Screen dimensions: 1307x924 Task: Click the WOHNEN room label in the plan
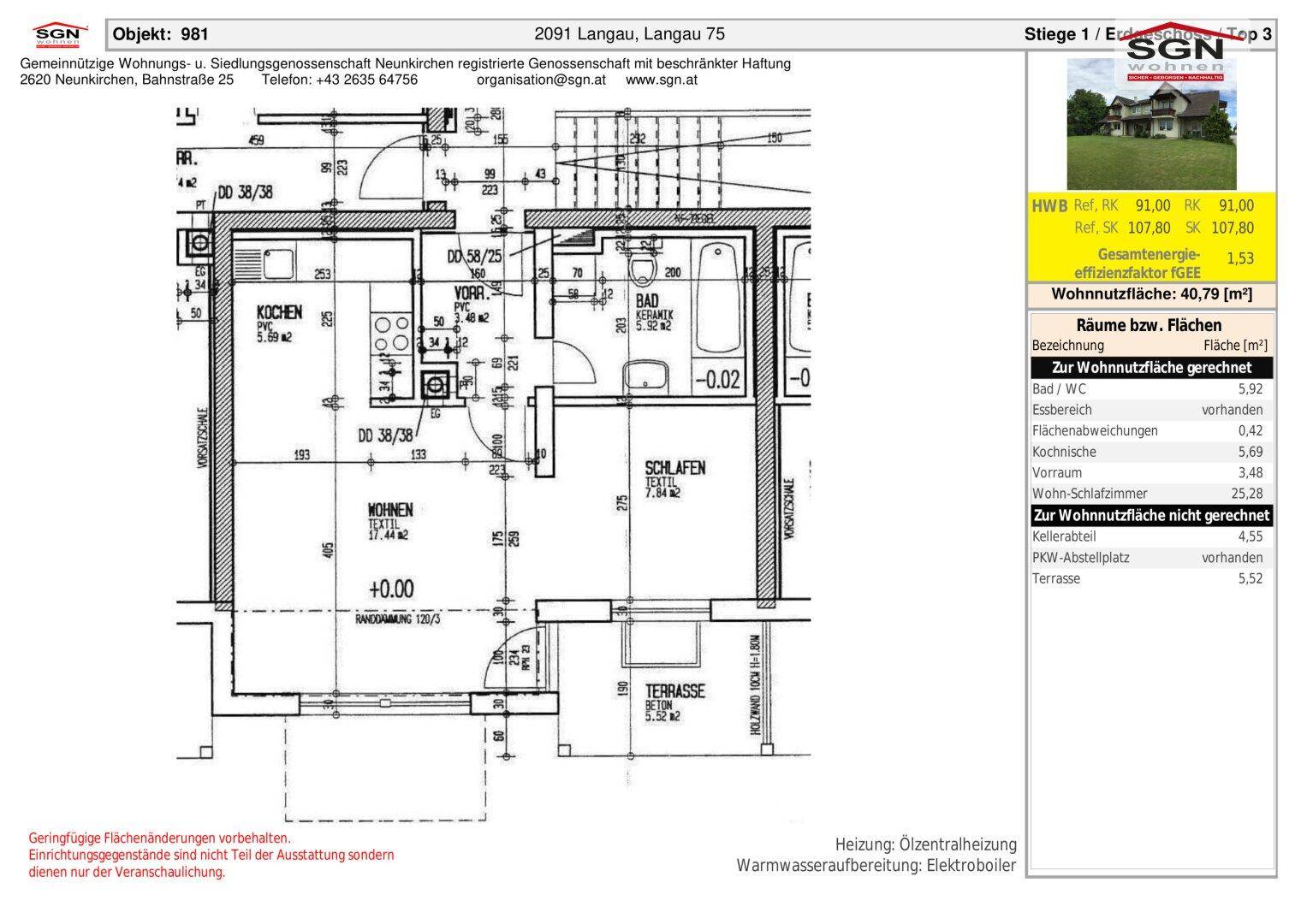pyautogui.click(x=390, y=509)
